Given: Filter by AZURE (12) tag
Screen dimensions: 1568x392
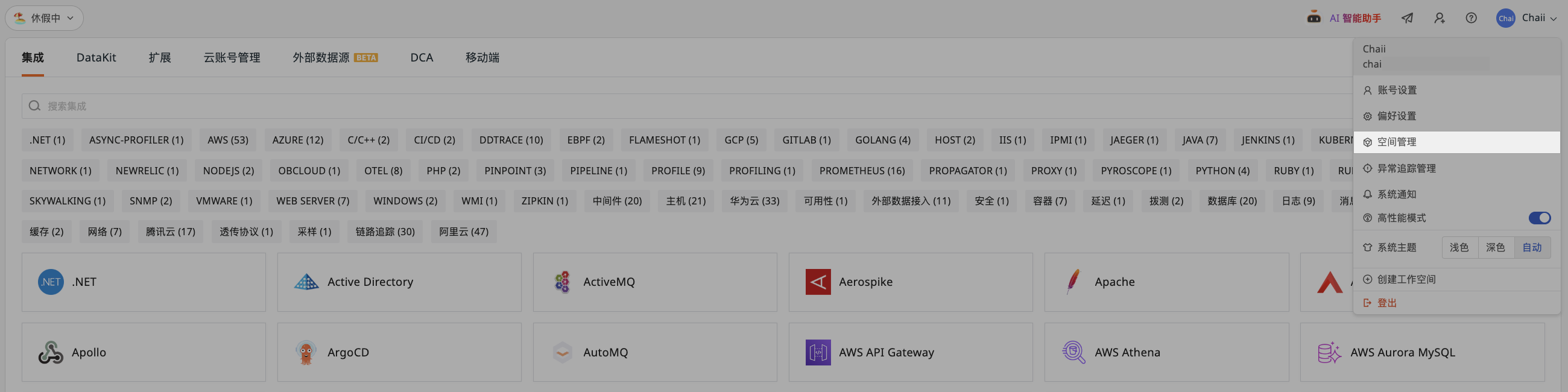Looking at the screenshot, I should point(298,140).
